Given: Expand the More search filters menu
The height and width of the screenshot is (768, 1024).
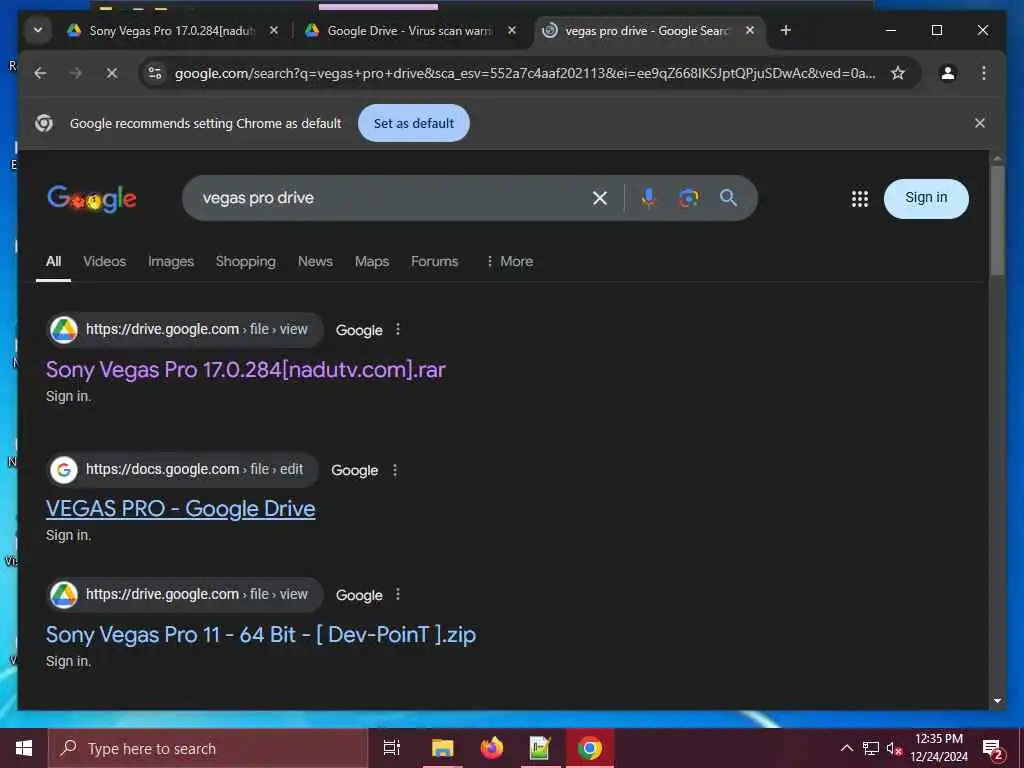Looking at the screenshot, I should coord(509,261).
